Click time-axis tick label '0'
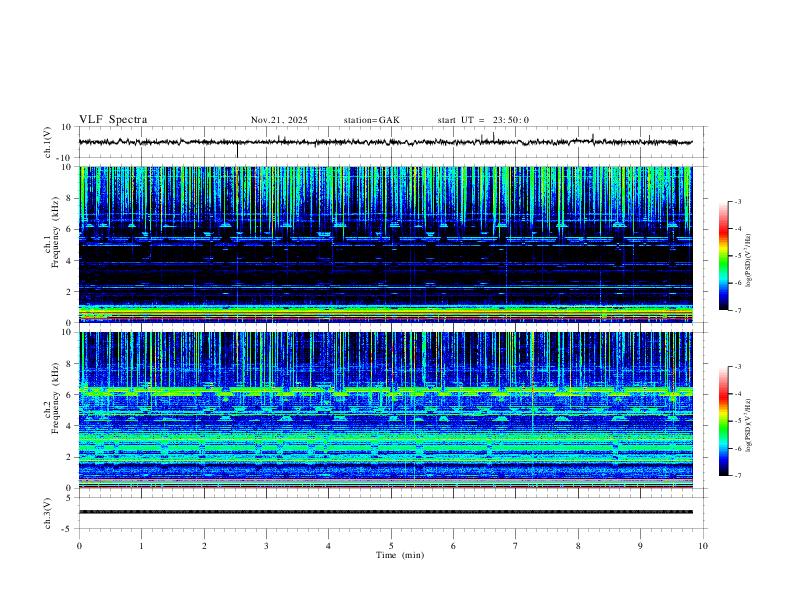Screen dimensions: 792x612 pyautogui.click(x=79, y=546)
